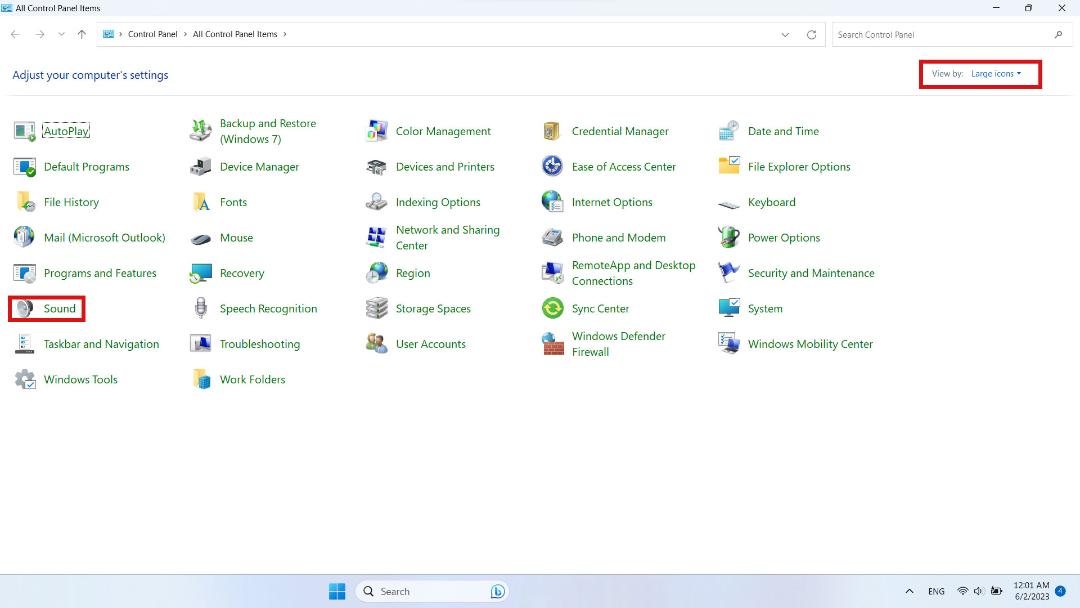Click the Network and Sharing Center icon
This screenshot has width=1080, height=608.
[377, 238]
